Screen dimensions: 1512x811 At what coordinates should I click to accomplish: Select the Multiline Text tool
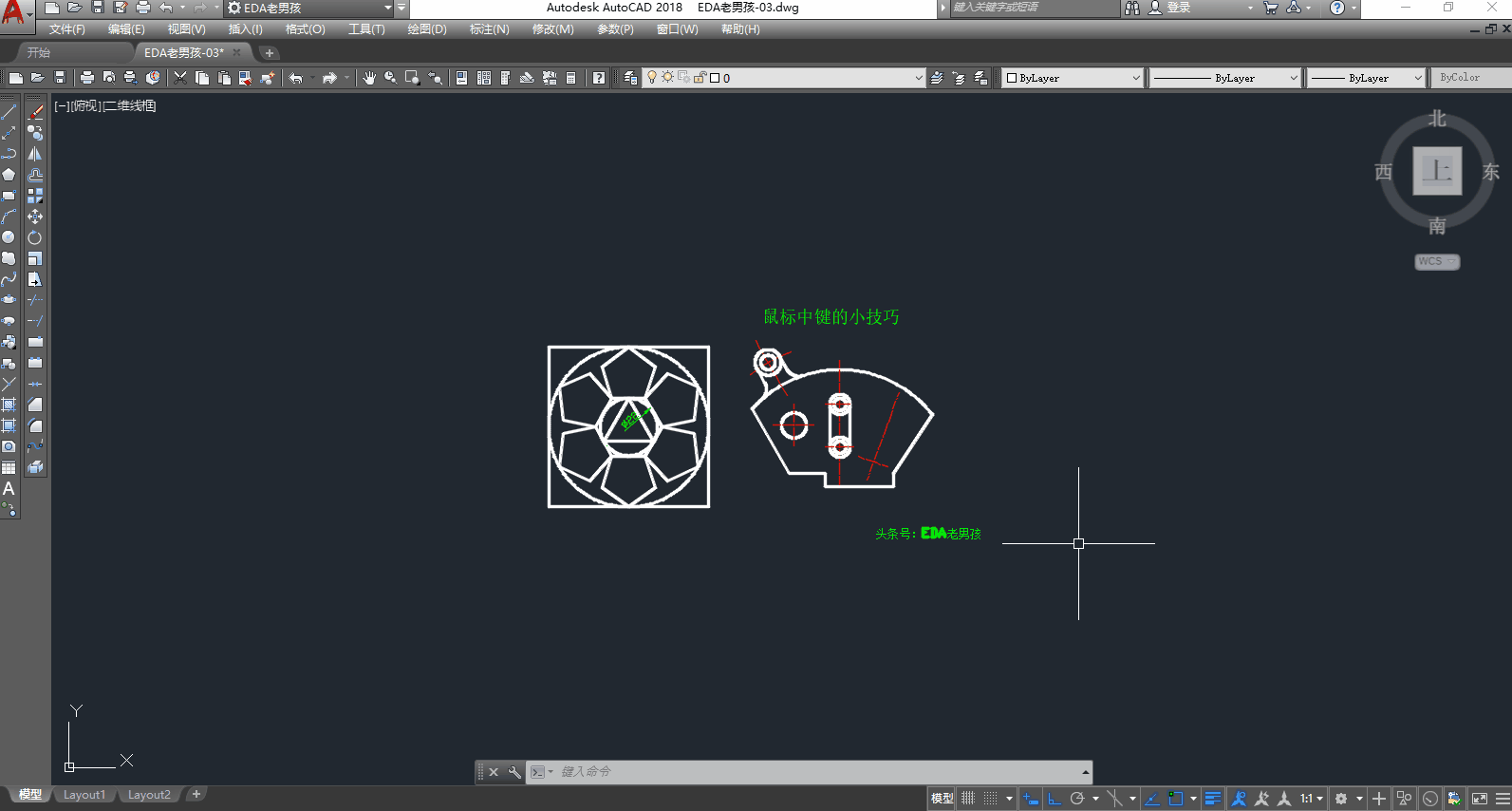click(x=9, y=488)
